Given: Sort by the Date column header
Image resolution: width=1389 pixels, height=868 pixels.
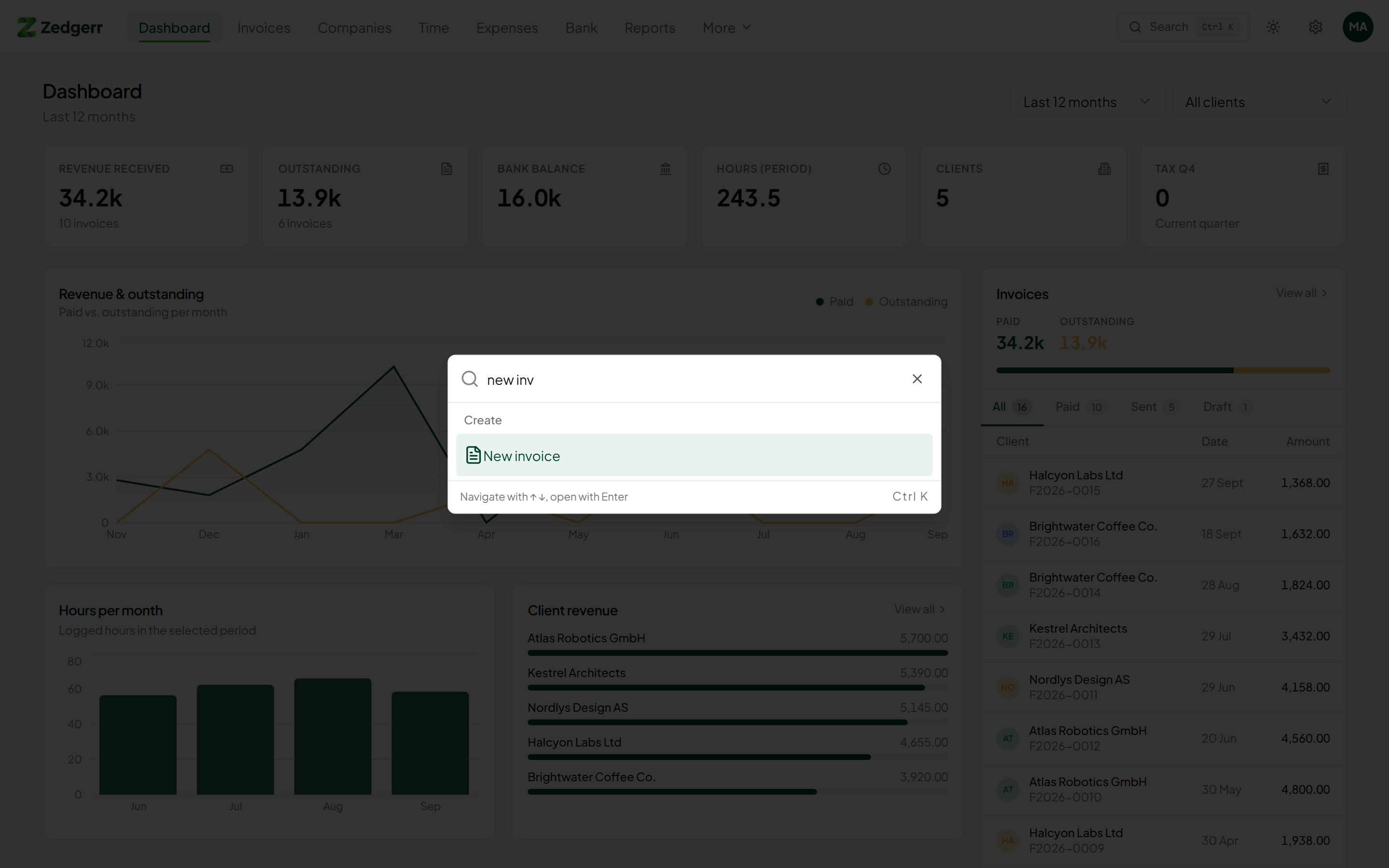Looking at the screenshot, I should coord(1214,441).
